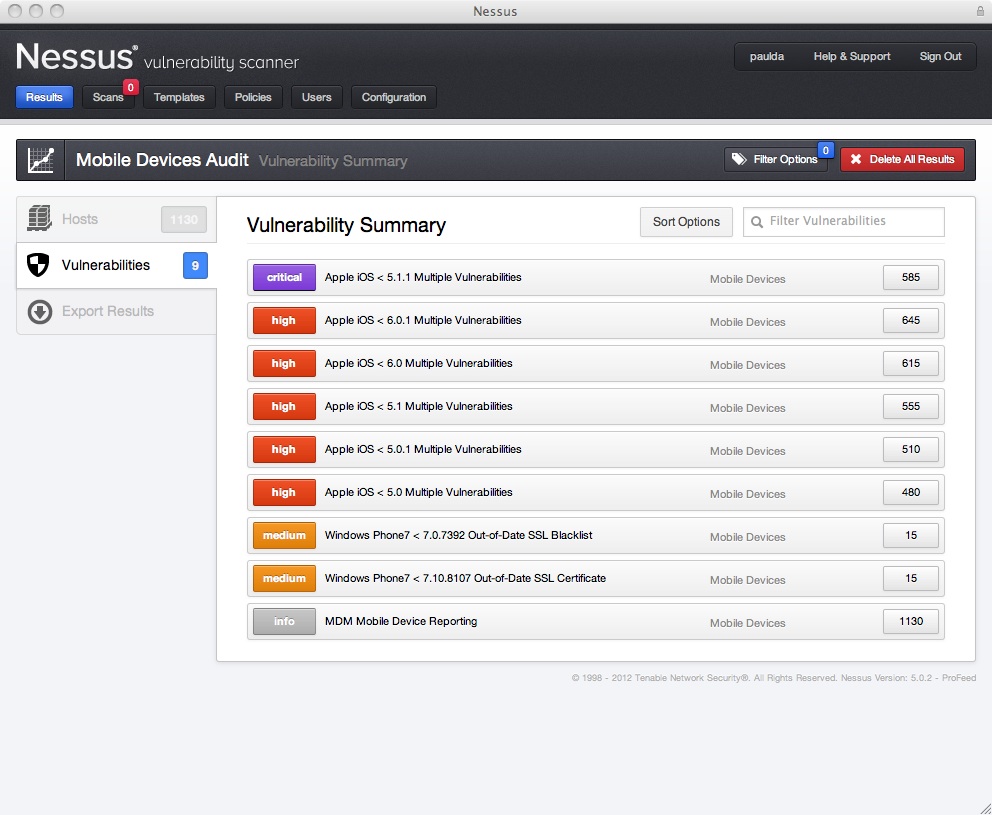This screenshot has height=815, width=992.
Task: Click the paulda user link
Action: click(767, 56)
